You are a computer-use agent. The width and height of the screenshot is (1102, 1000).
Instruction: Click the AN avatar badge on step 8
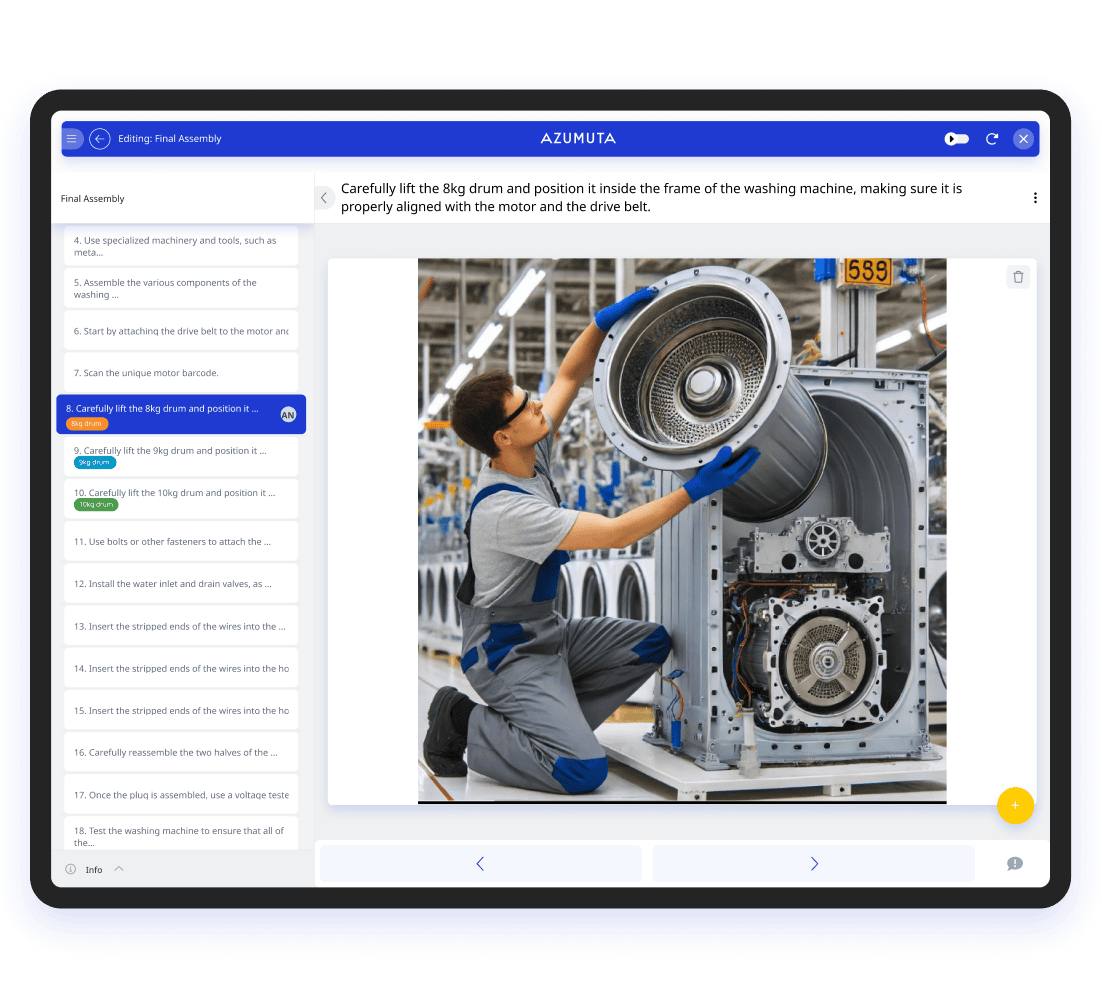pyautogui.click(x=288, y=414)
